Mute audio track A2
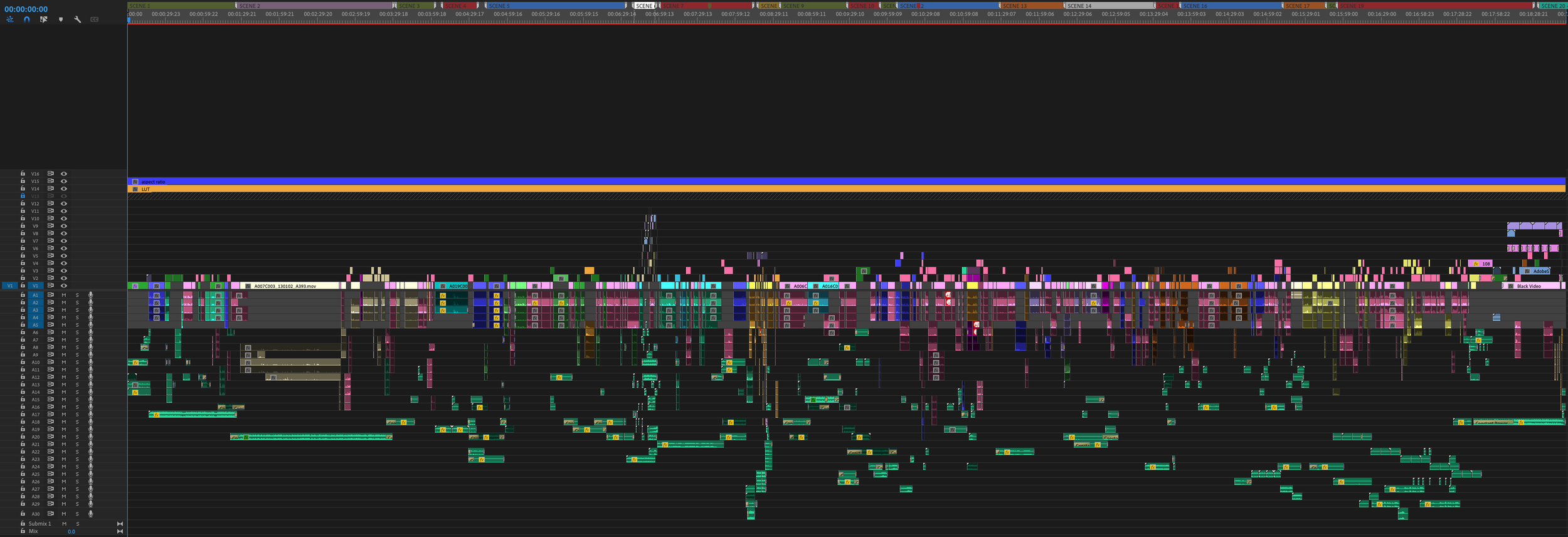Image resolution: width=1568 pixels, height=537 pixels. pyautogui.click(x=64, y=302)
